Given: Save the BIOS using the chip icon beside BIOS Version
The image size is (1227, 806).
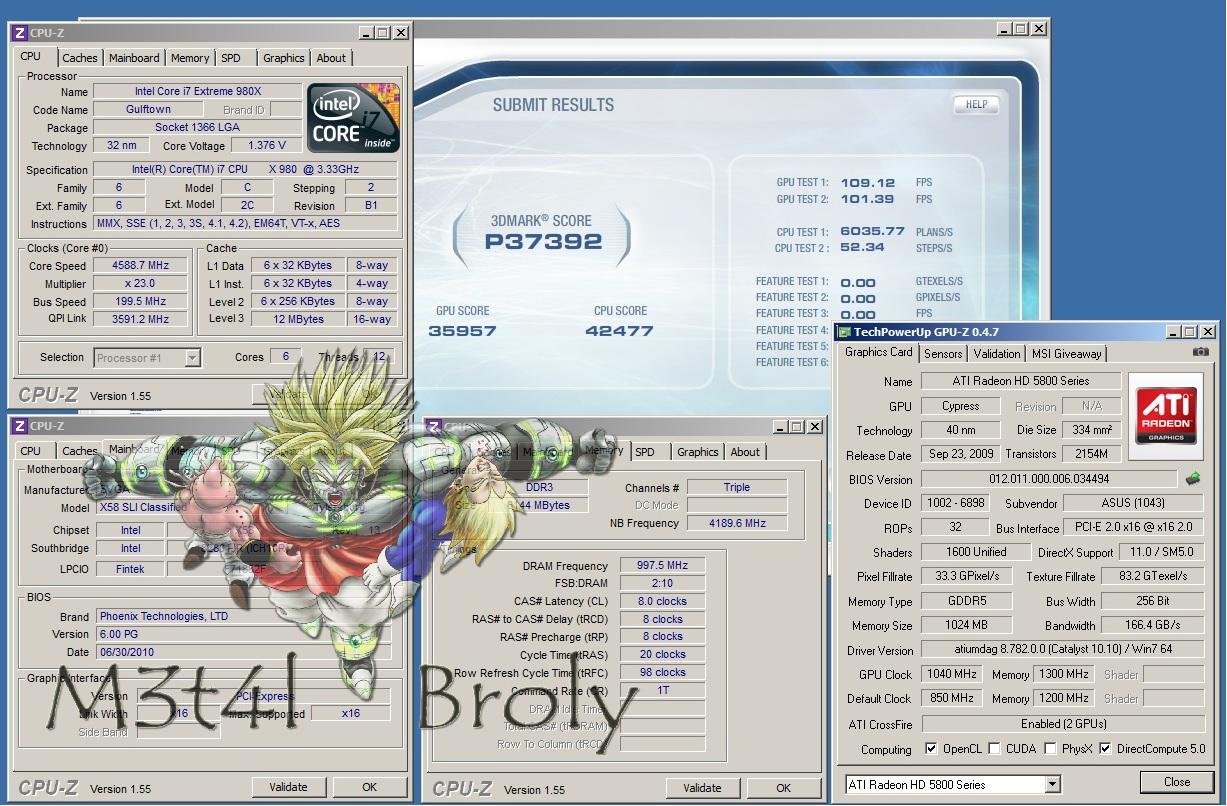Looking at the screenshot, I should tap(1192, 479).
